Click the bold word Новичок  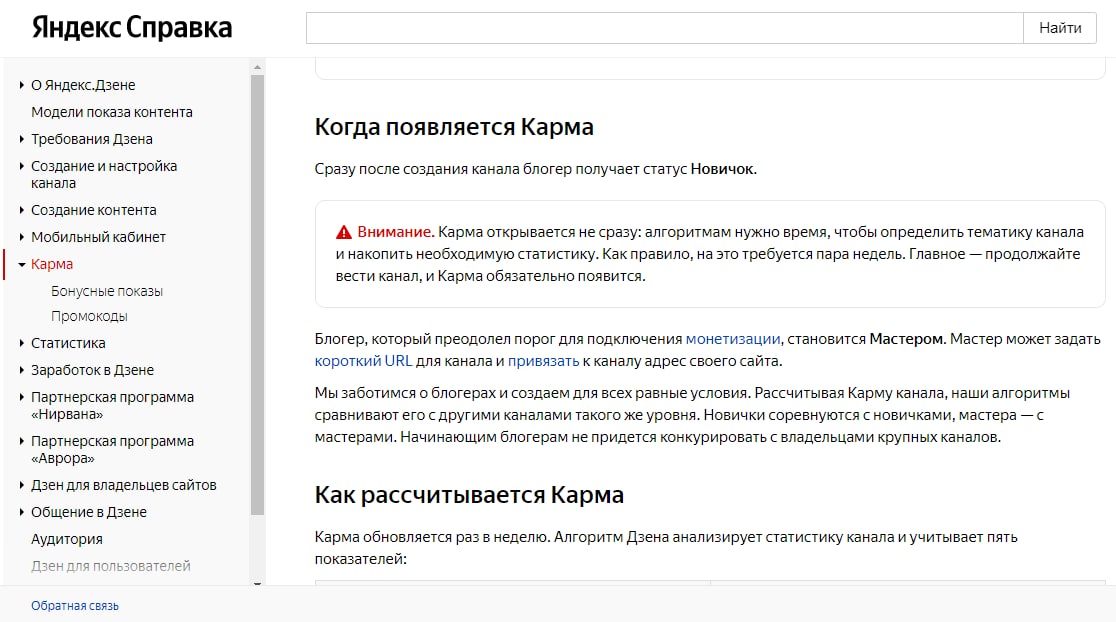coord(722,169)
